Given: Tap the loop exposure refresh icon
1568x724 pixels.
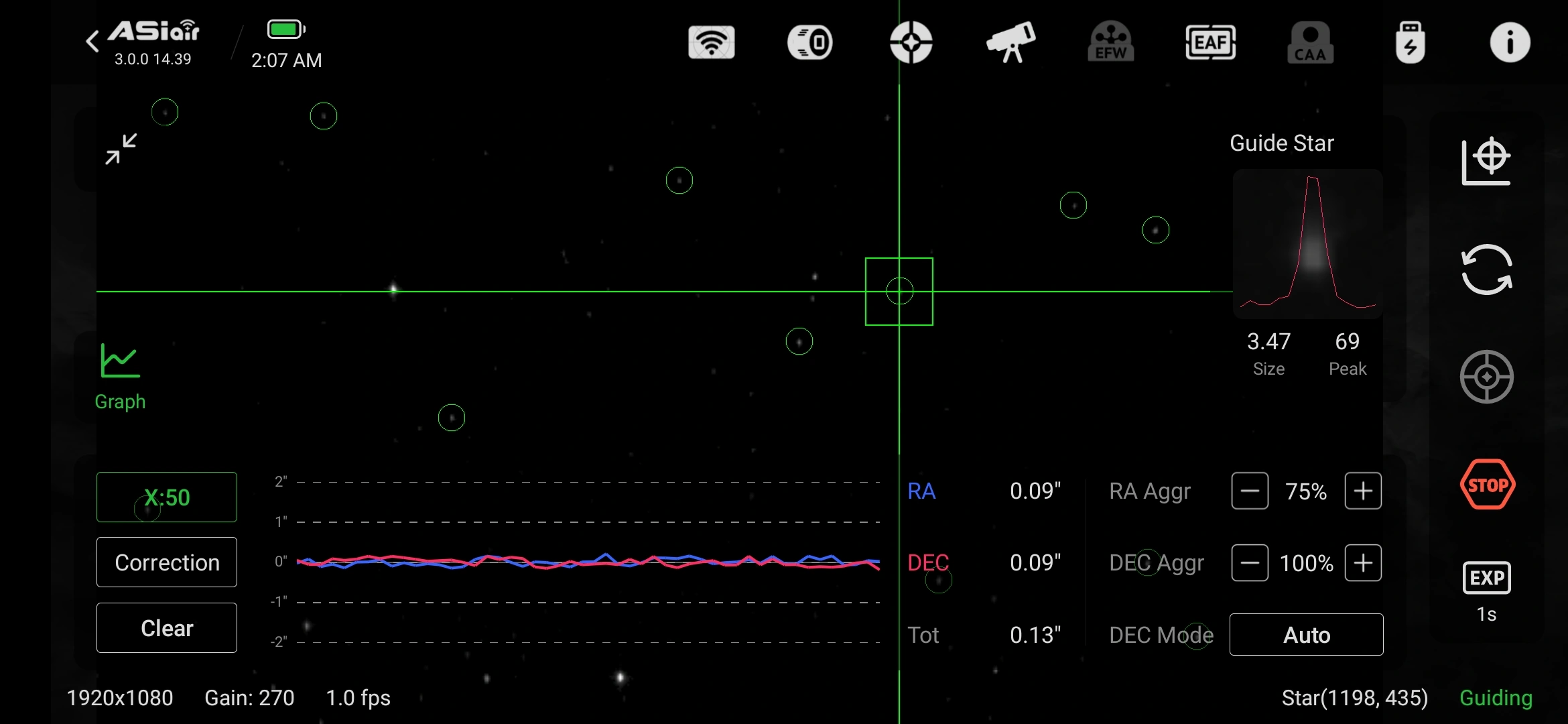Looking at the screenshot, I should tap(1486, 269).
